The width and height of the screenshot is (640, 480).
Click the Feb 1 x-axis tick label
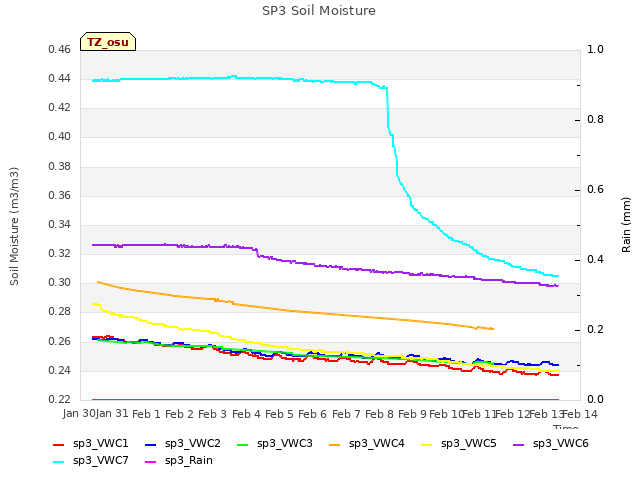(x=146, y=414)
